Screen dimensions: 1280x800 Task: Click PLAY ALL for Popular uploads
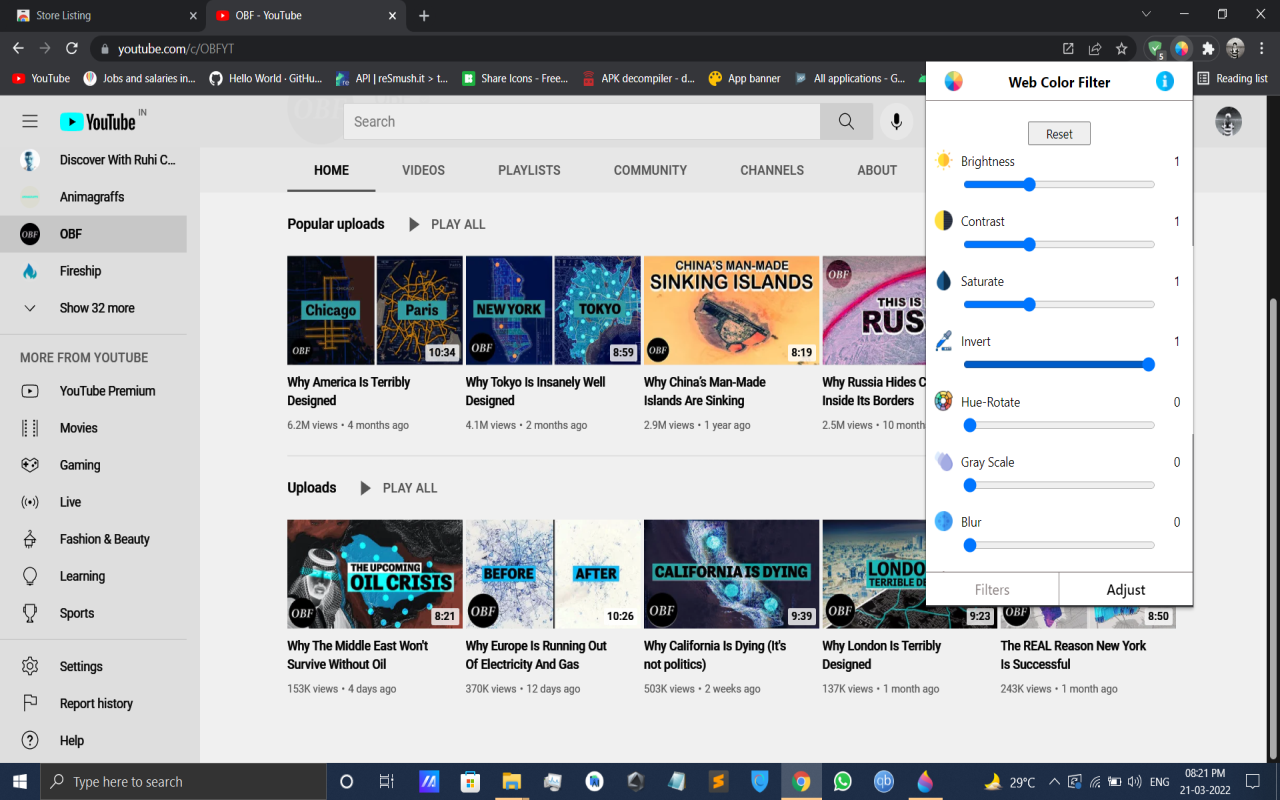click(447, 224)
